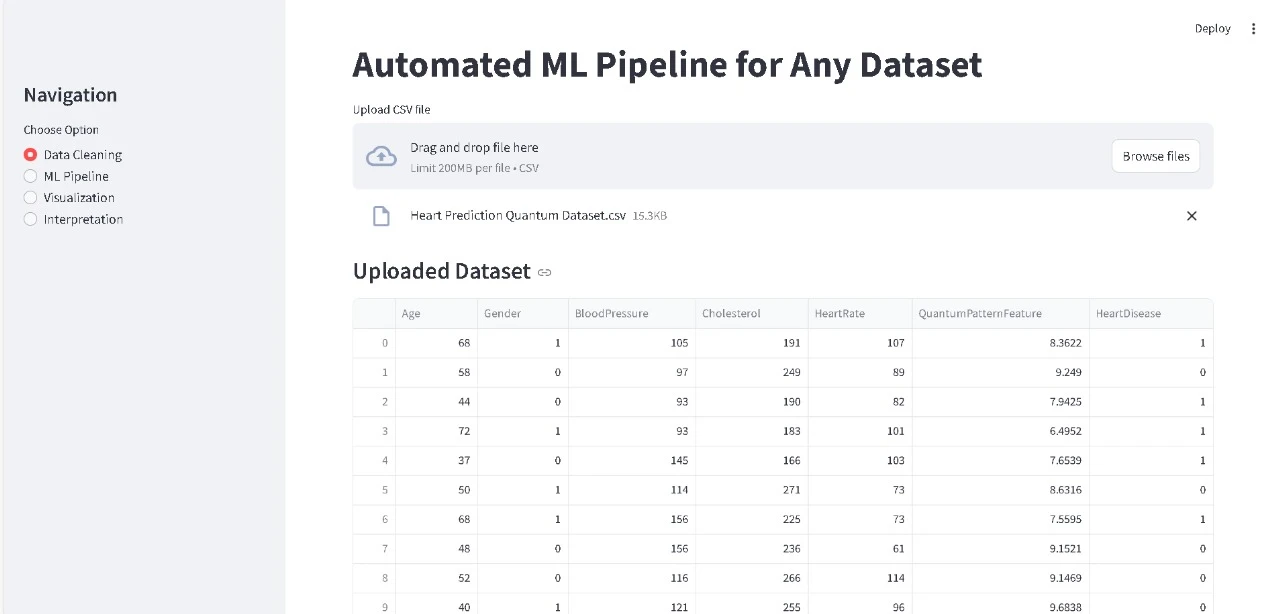Click the BloodPressure column header
The image size is (1280, 614).
click(631, 314)
